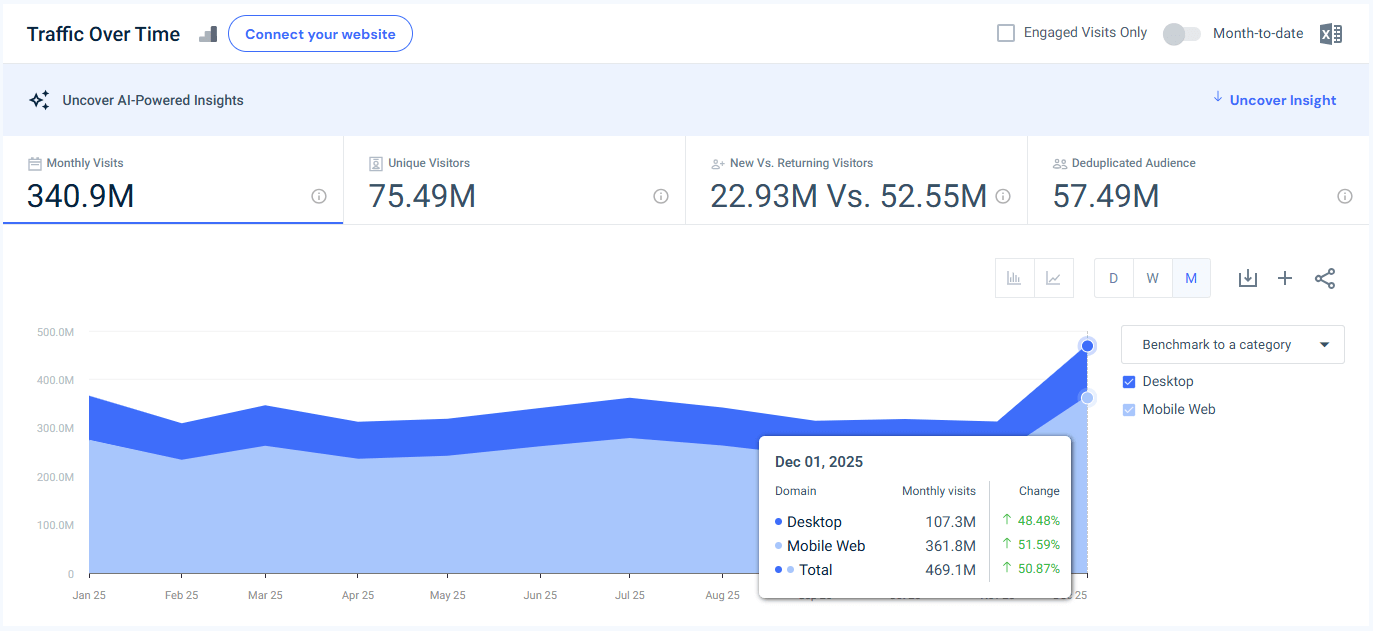Switch granularity to Daily
The image size is (1373, 631).
pyautogui.click(x=1113, y=278)
